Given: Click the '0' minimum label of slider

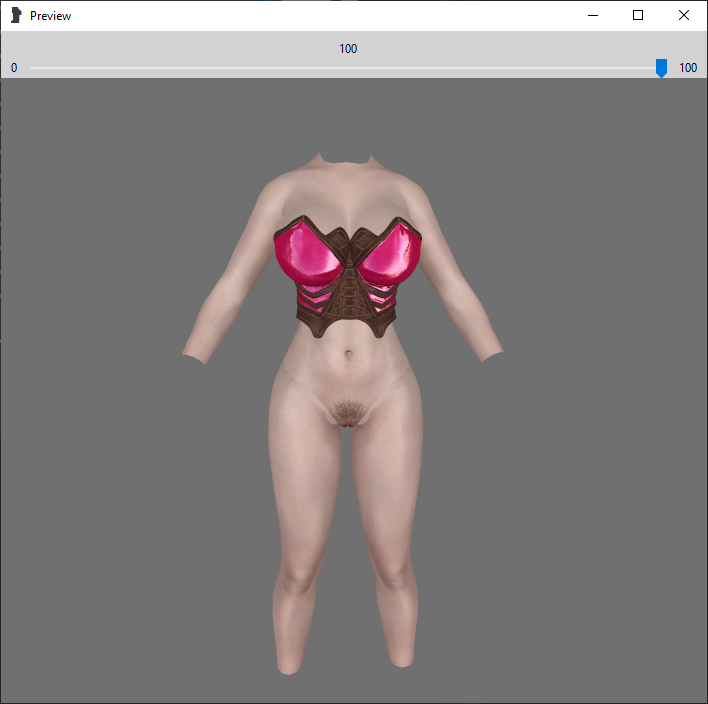Looking at the screenshot, I should [14, 68].
